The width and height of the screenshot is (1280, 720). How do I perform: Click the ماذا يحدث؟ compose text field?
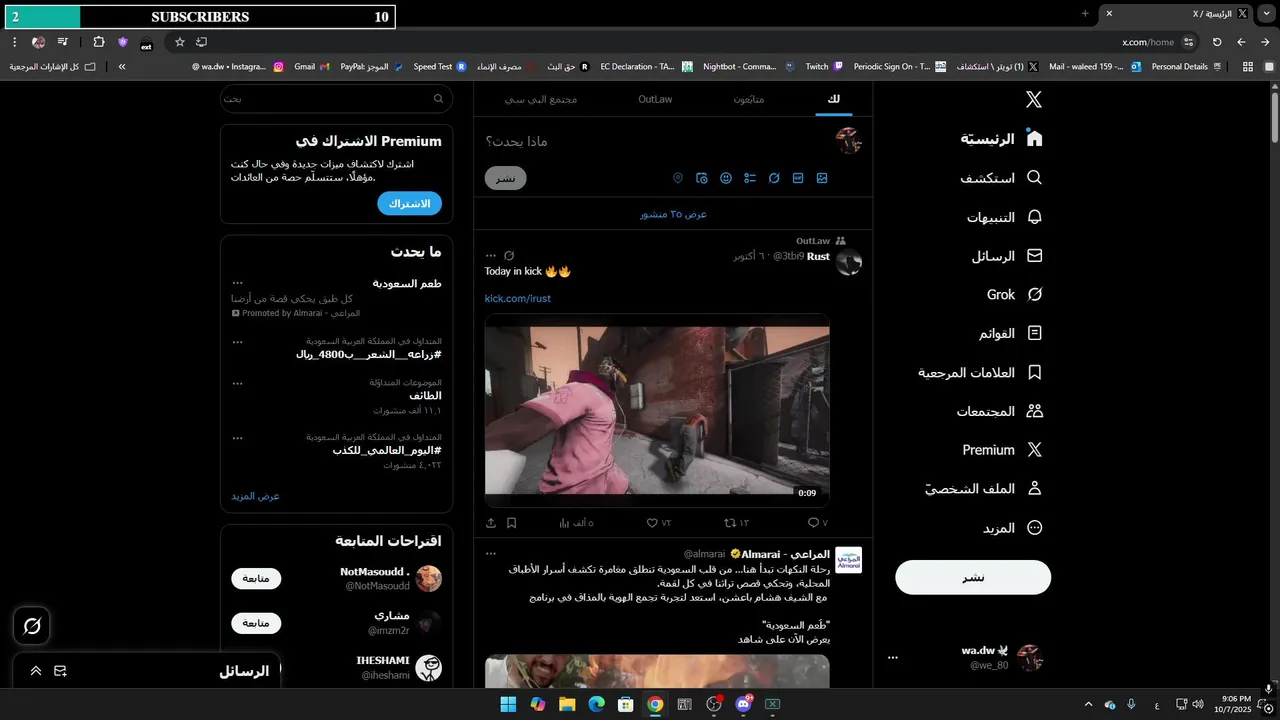pyautogui.click(x=656, y=141)
